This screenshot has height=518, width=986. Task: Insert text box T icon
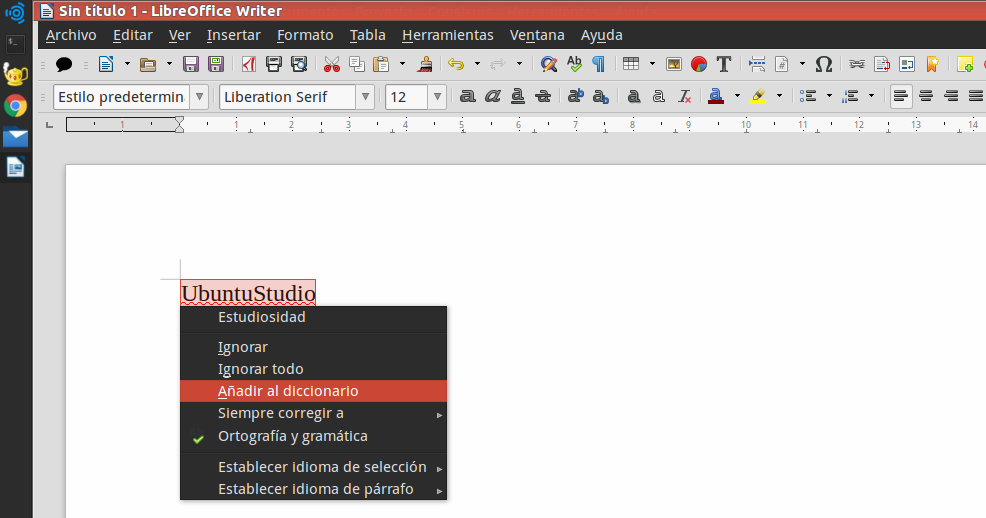pyautogui.click(x=724, y=64)
